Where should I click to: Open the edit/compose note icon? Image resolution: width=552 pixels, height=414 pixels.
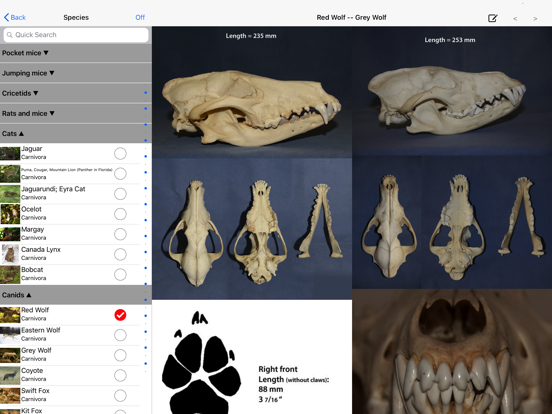tap(493, 18)
